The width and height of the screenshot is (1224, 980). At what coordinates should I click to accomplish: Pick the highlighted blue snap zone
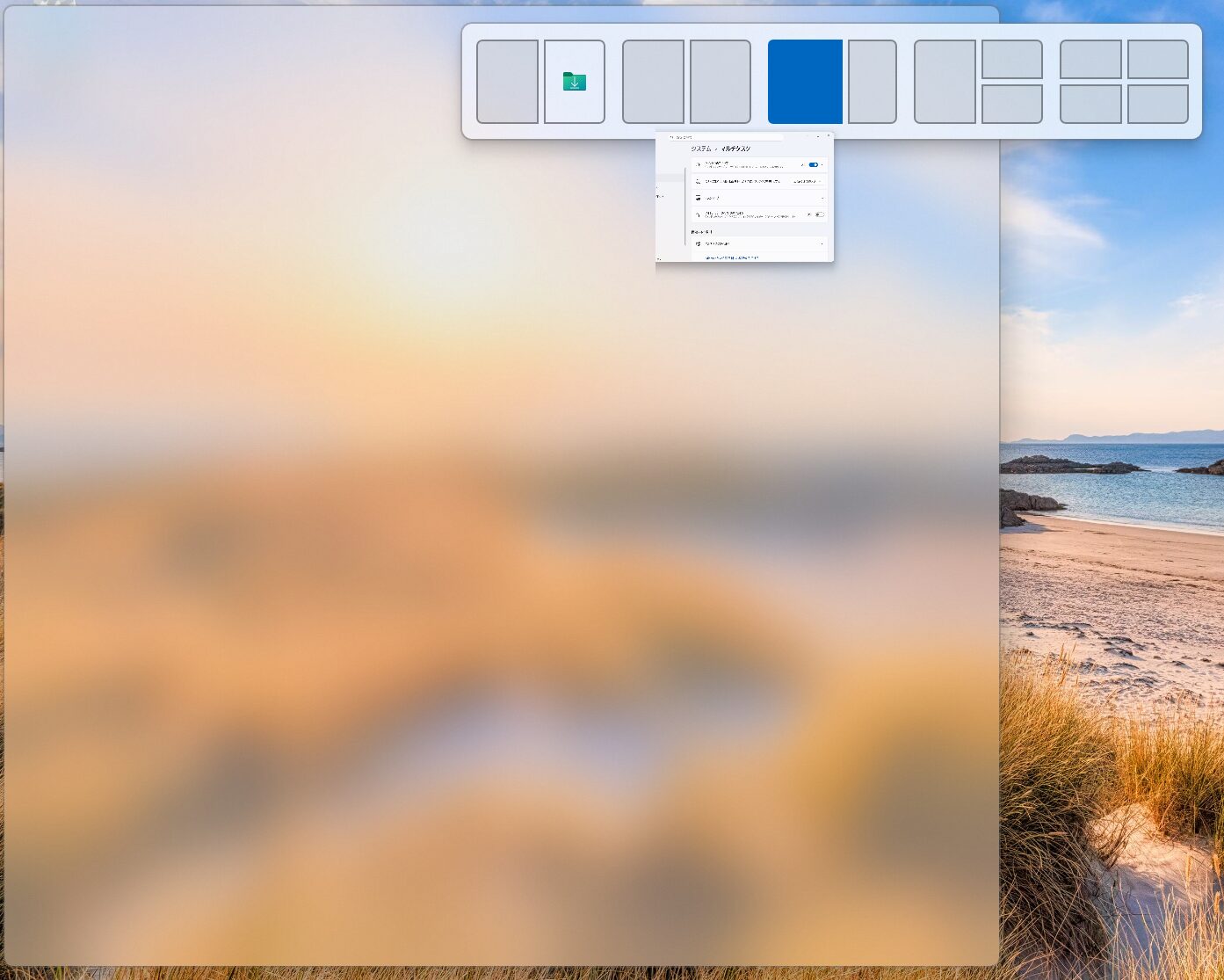805,82
